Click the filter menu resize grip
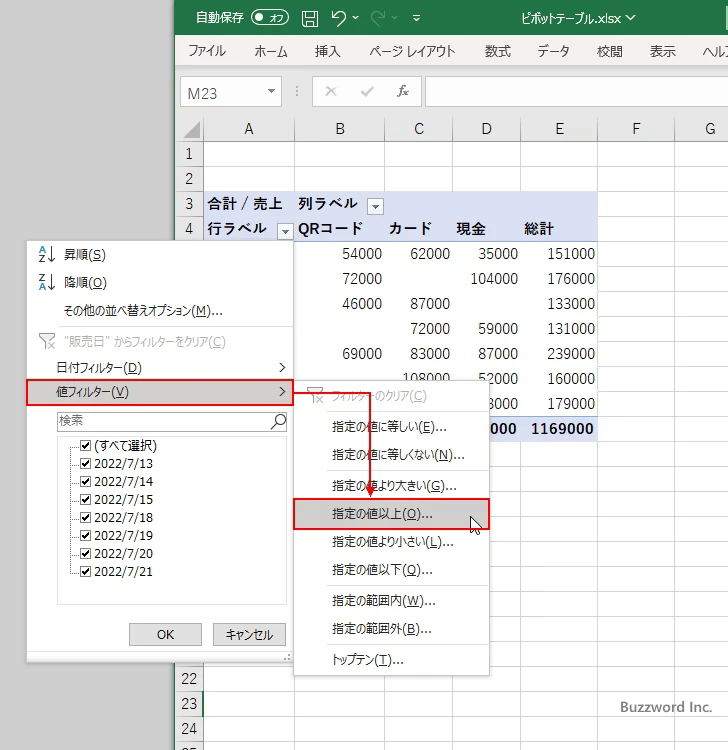 click(x=287, y=658)
